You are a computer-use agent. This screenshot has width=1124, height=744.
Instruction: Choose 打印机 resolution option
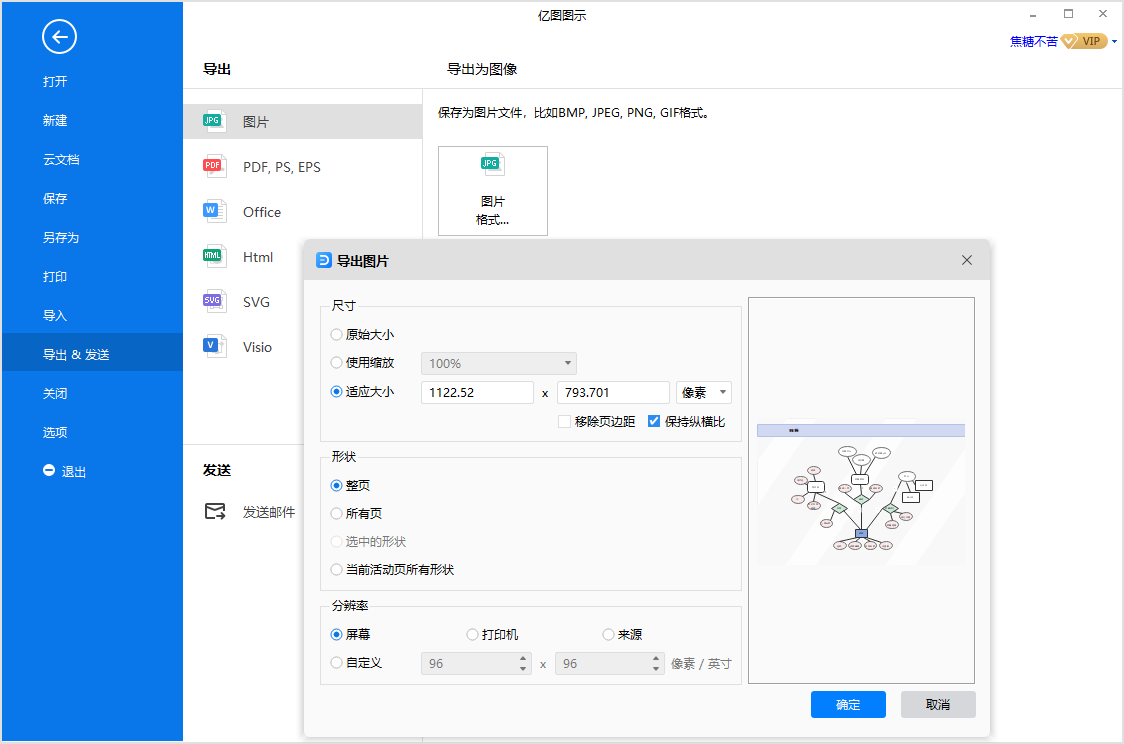tap(471, 634)
